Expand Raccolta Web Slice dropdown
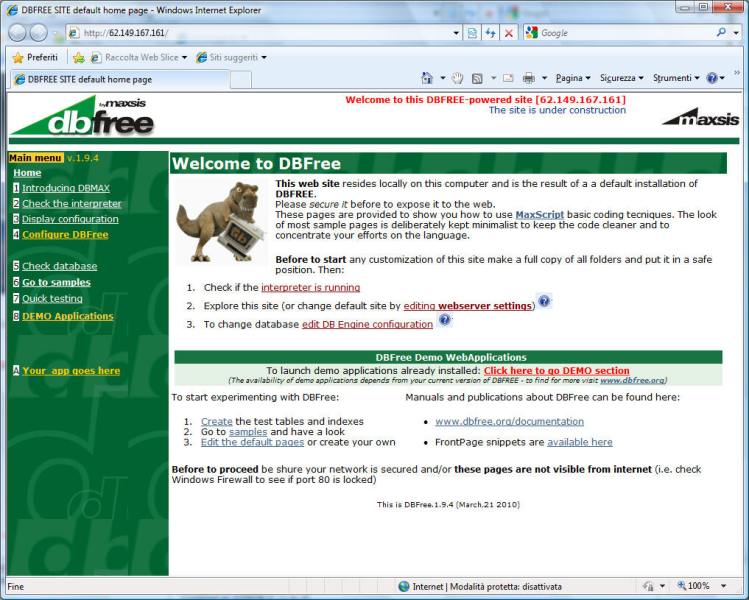This screenshot has height=600, width=749. coord(184,58)
